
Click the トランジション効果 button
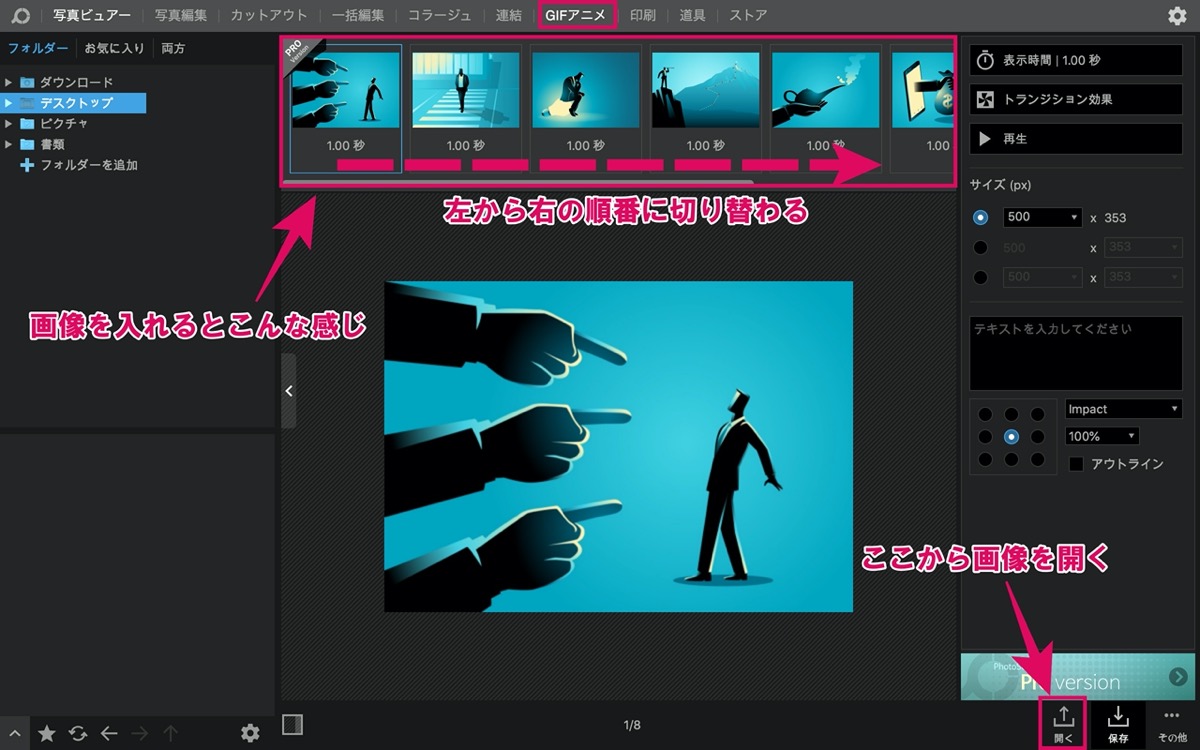(x=1076, y=99)
